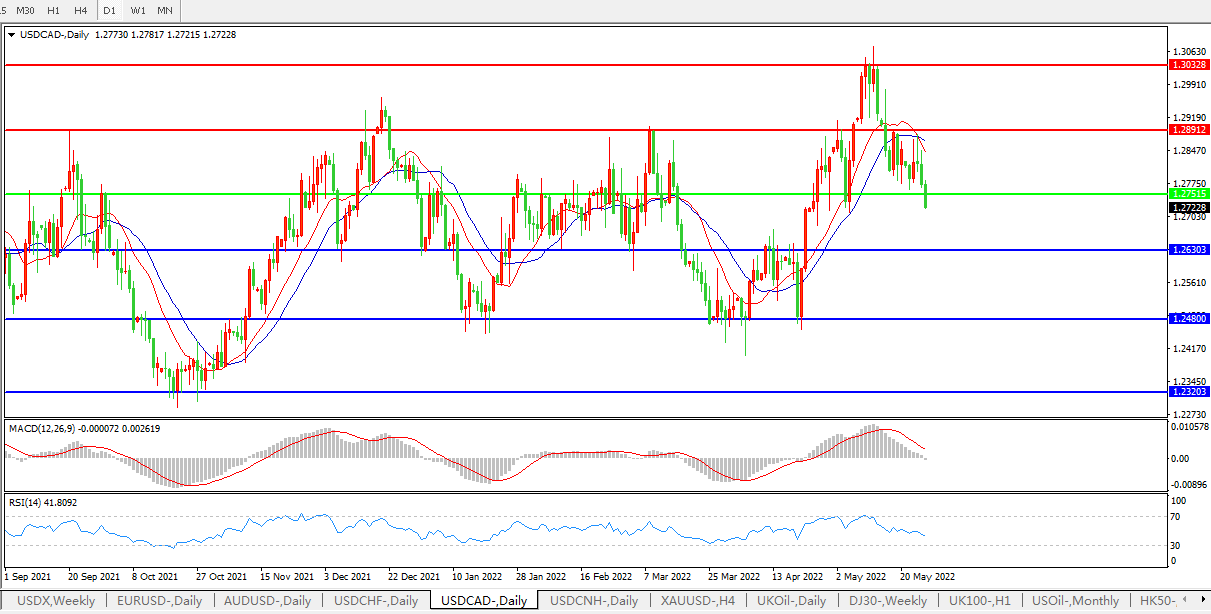Open the UKOil-,Daily tab
Screen dimensions: 1211x614
(x=792, y=601)
